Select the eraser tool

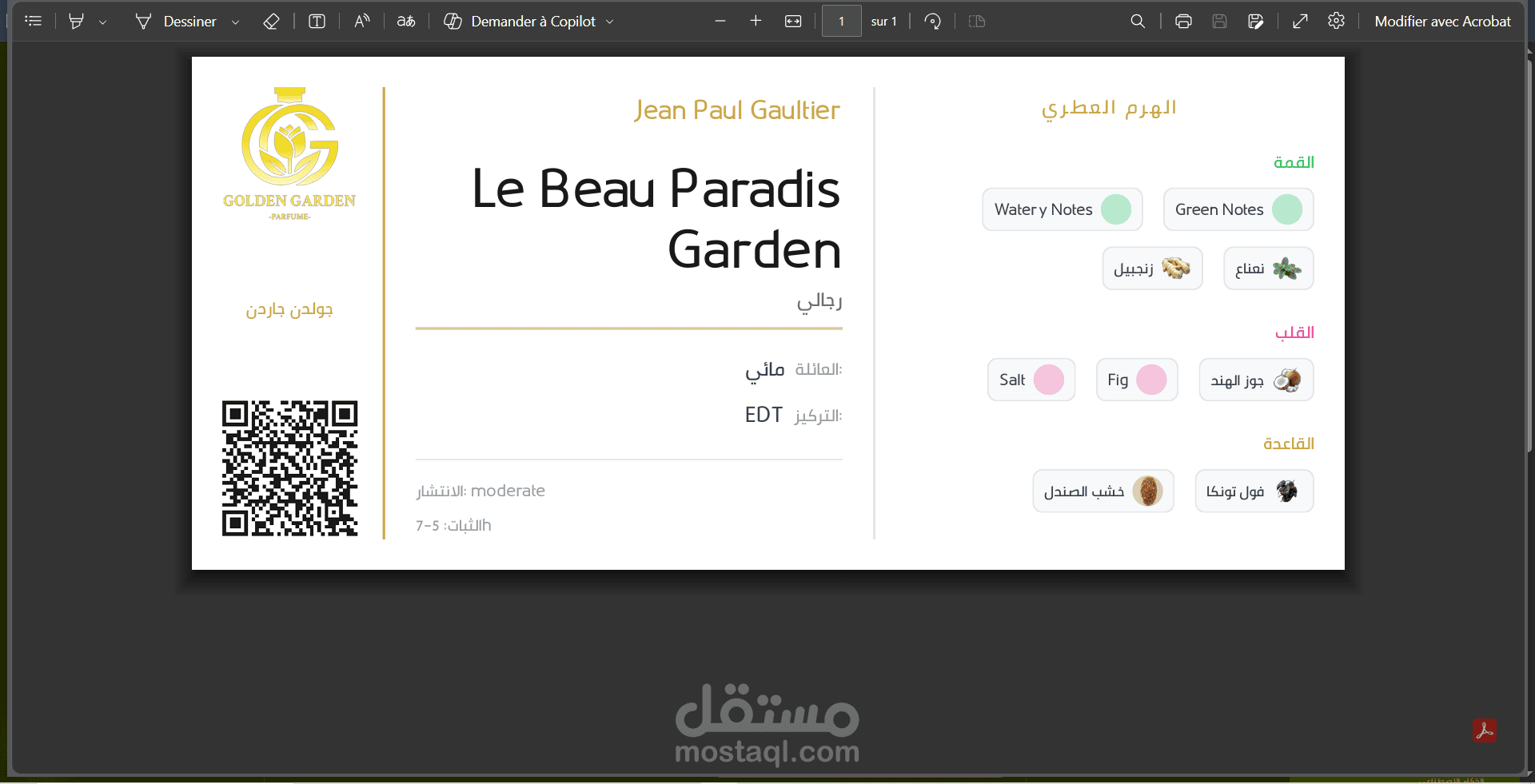pyautogui.click(x=271, y=22)
